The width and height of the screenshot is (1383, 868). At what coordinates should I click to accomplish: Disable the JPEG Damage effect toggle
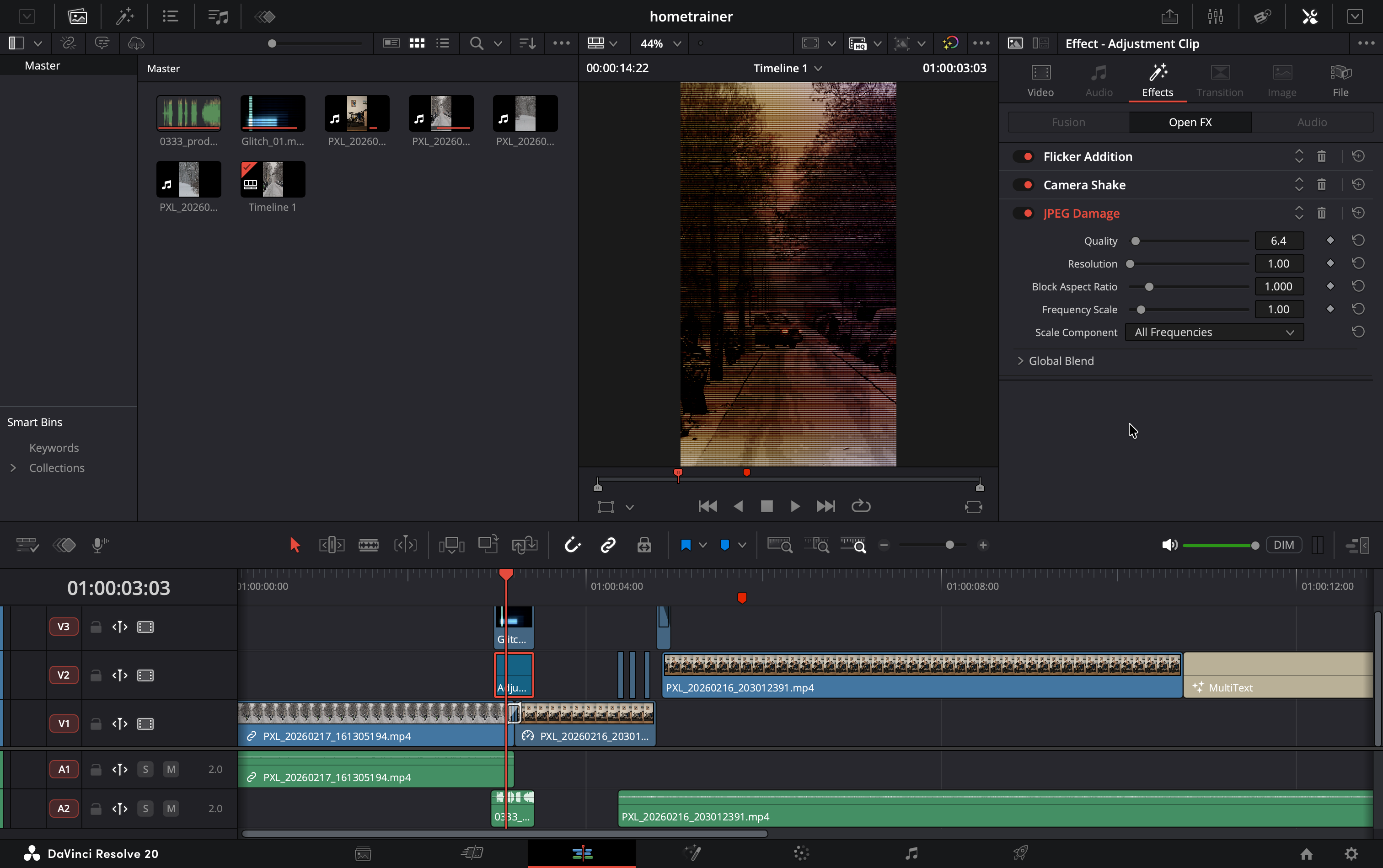point(1025,213)
